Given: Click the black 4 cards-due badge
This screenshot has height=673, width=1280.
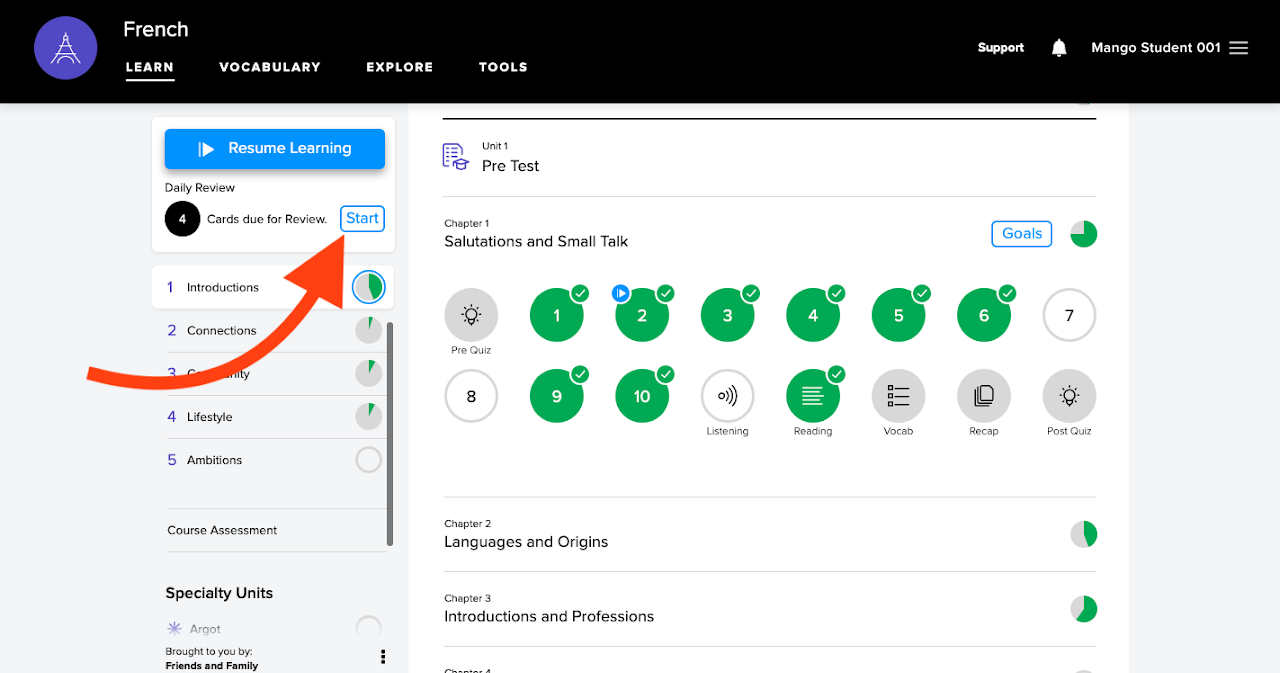Looking at the screenshot, I should [x=182, y=219].
